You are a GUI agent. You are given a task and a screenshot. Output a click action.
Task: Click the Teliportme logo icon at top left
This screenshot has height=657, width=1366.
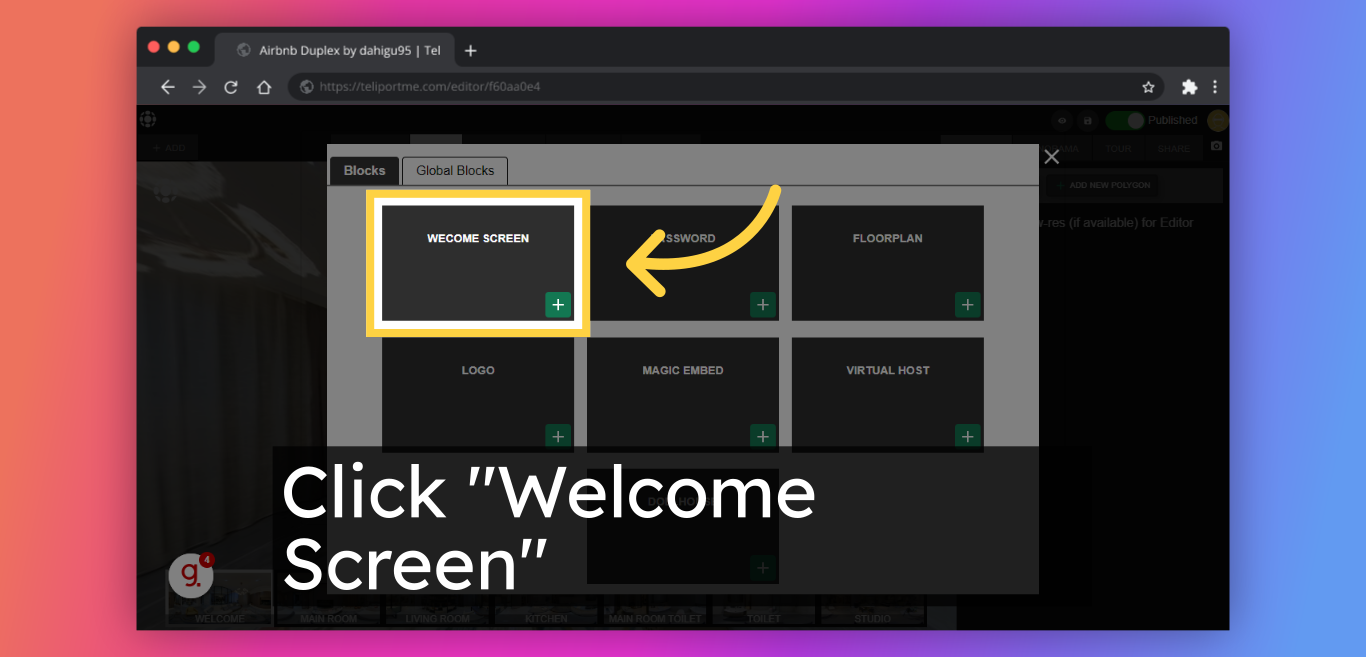pos(148,119)
